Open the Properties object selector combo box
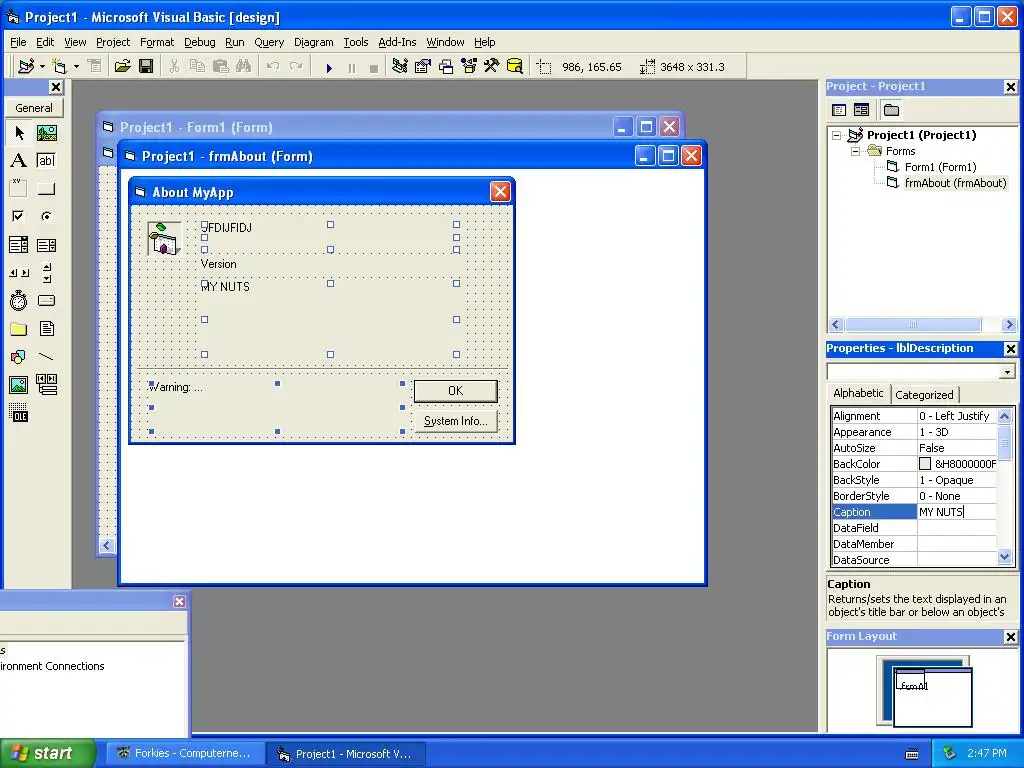Image resolution: width=1024 pixels, height=768 pixels. pyautogui.click(x=921, y=372)
